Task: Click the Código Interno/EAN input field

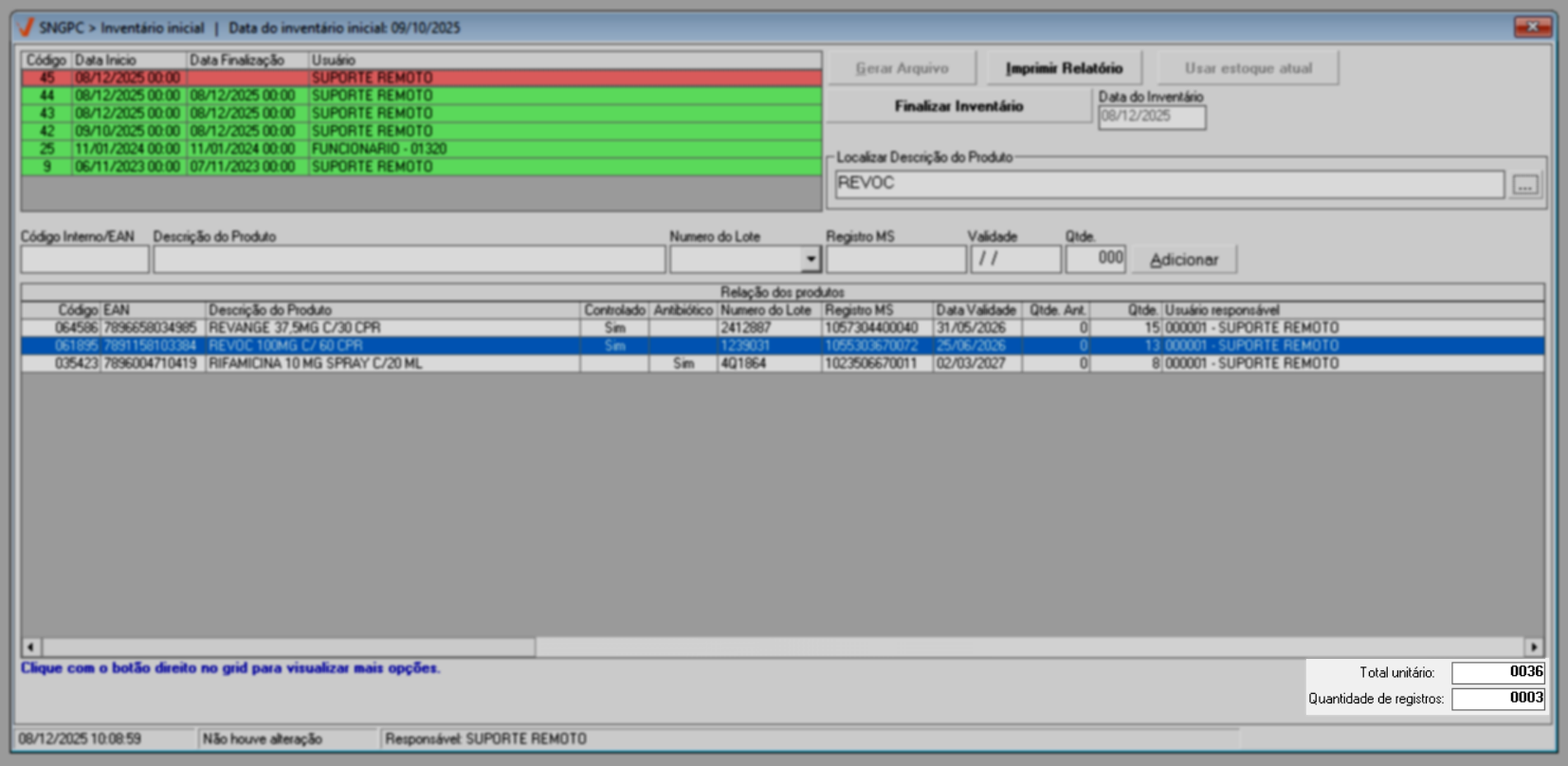Action: click(x=84, y=259)
